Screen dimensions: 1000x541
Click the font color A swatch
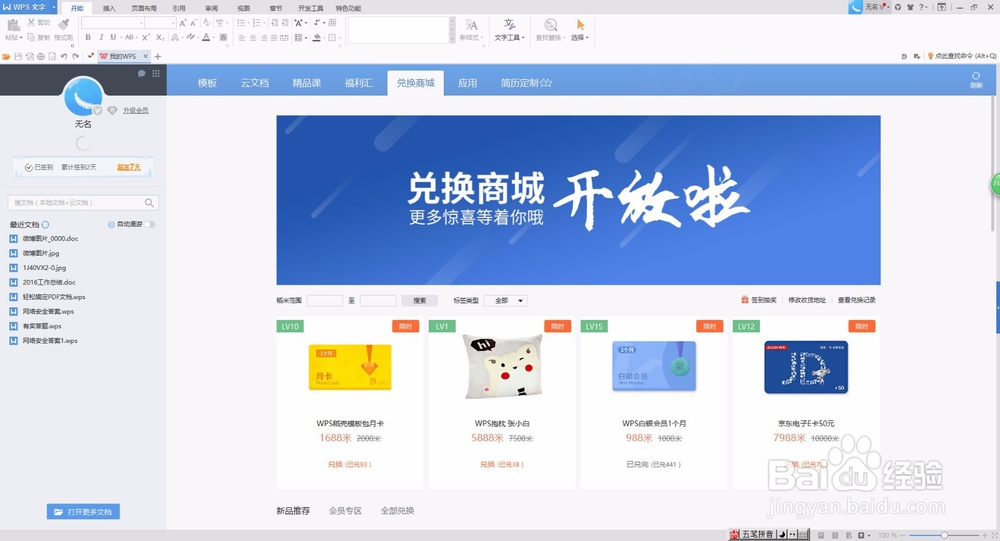coord(206,38)
